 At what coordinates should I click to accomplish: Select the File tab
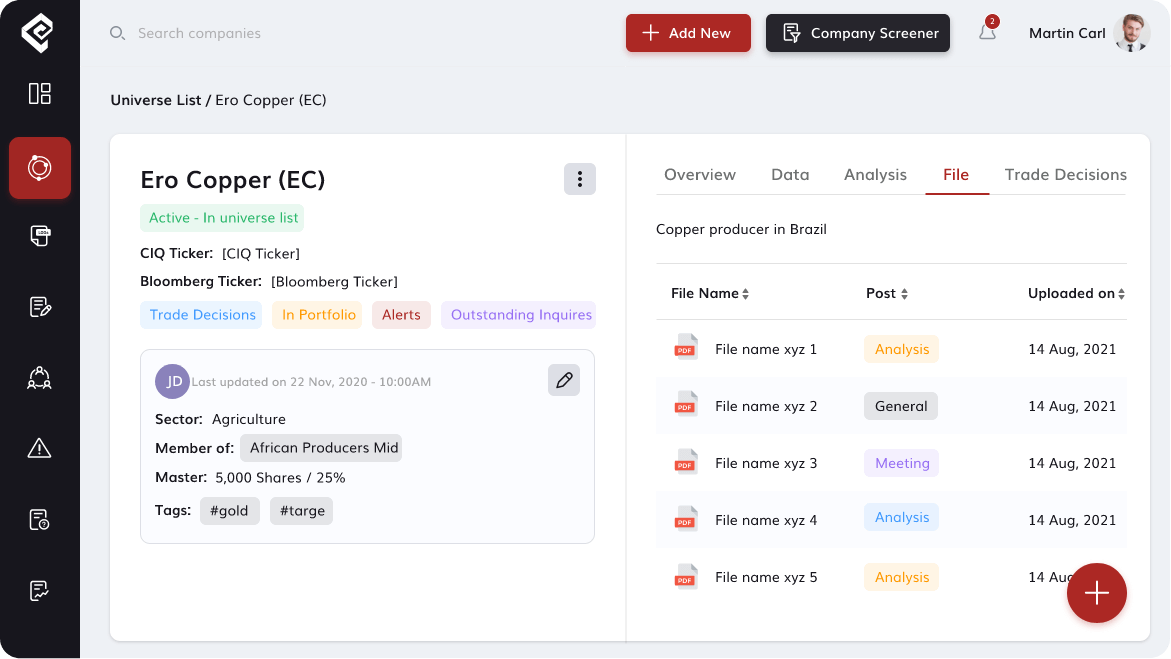956,175
